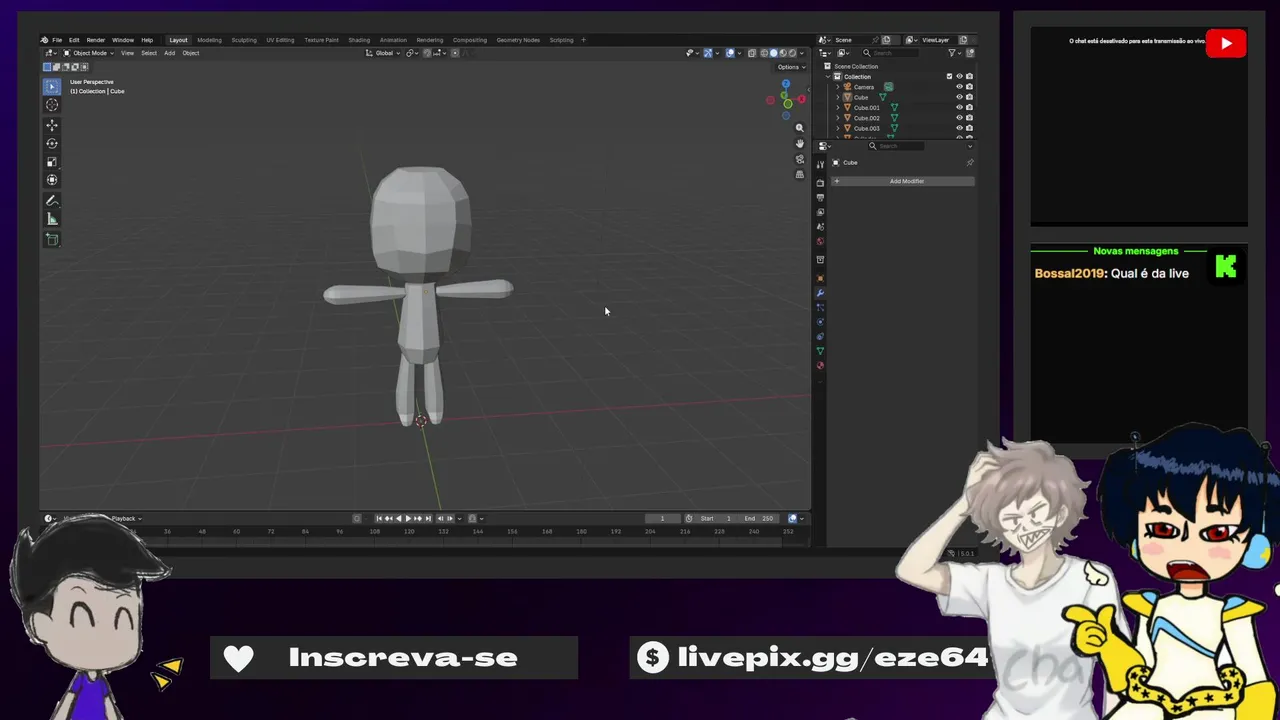The image size is (1280, 720).
Task: Click the X axis on navigation gizmo
Action: [801, 99]
